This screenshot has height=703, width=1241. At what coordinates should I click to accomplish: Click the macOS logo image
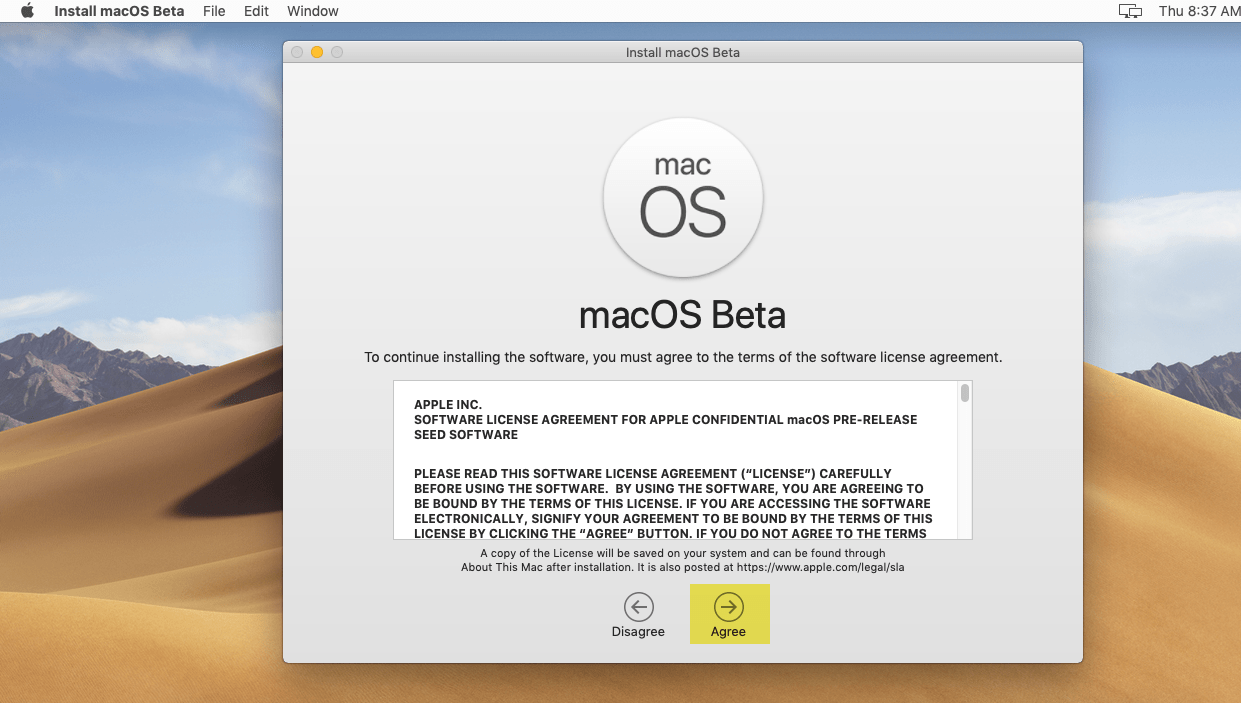[x=683, y=199]
